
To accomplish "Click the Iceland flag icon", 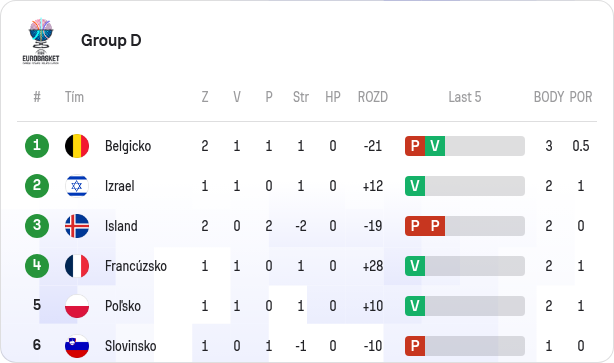I will (77, 226).
